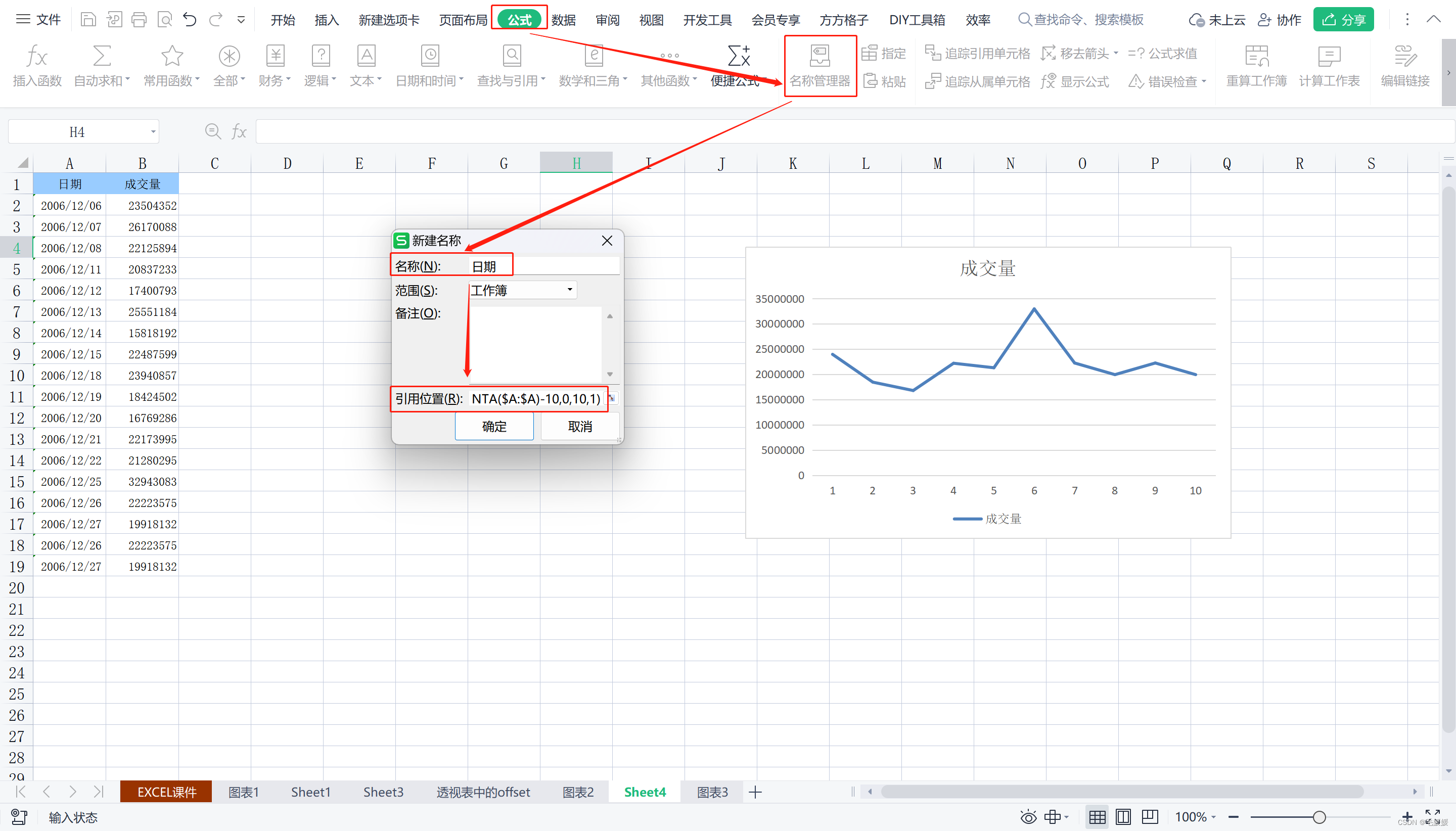
Task: Open the Text (文本) functions icon
Action: click(x=366, y=66)
